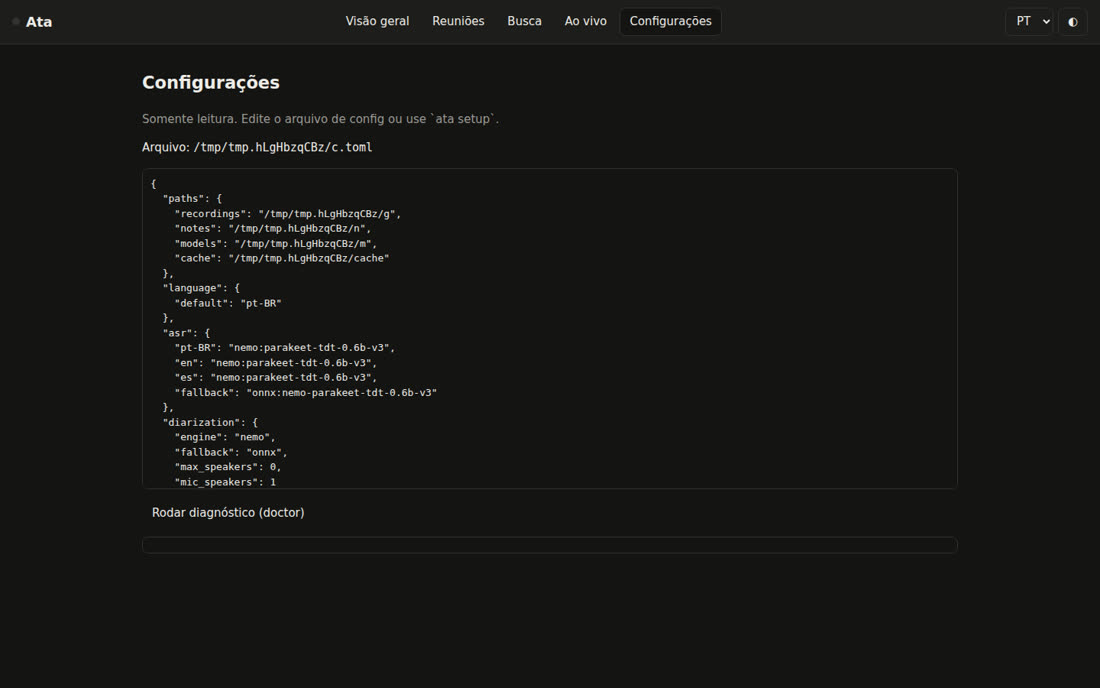
Task: Click the "Somente leitura" description text
Action: pos(320,119)
